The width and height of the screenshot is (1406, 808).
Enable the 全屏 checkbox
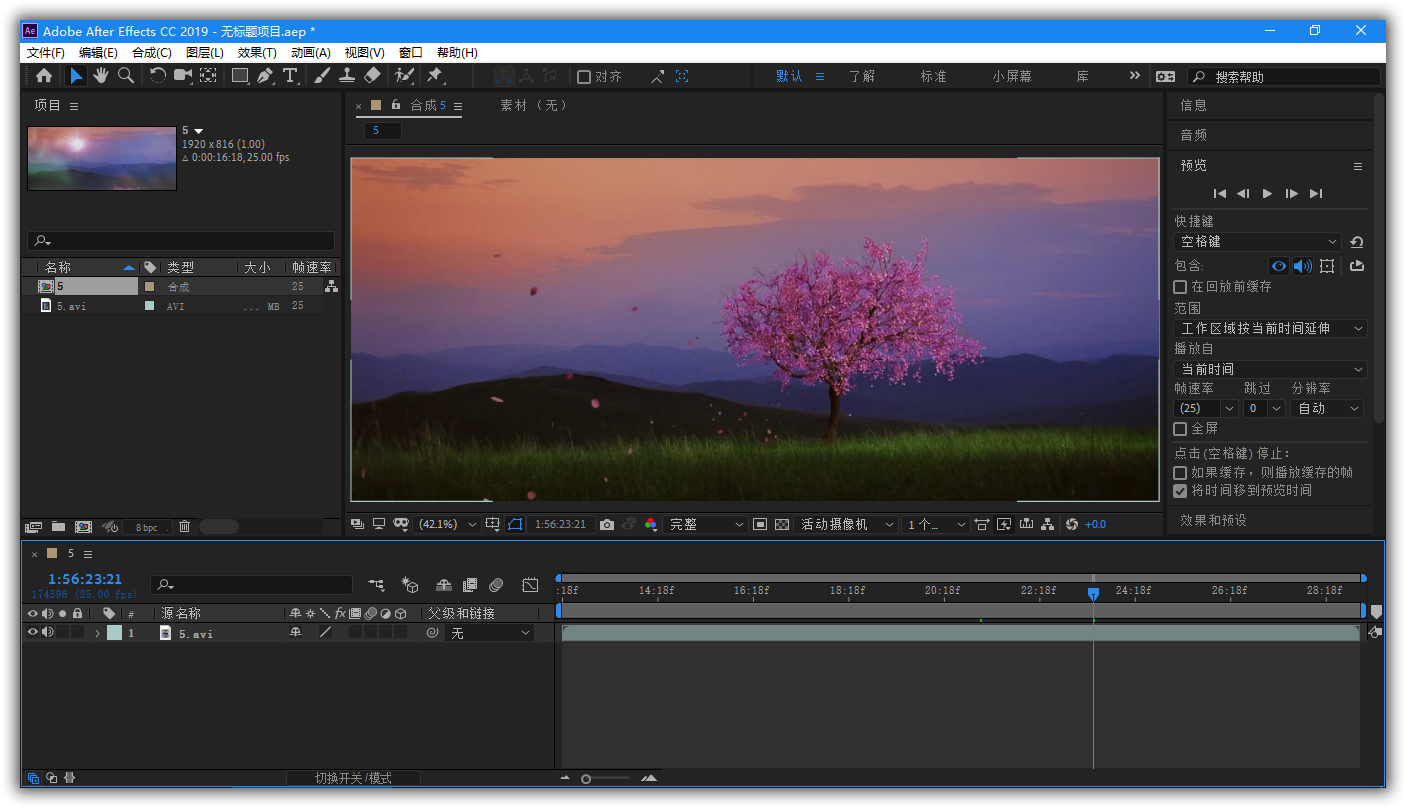pos(1180,429)
